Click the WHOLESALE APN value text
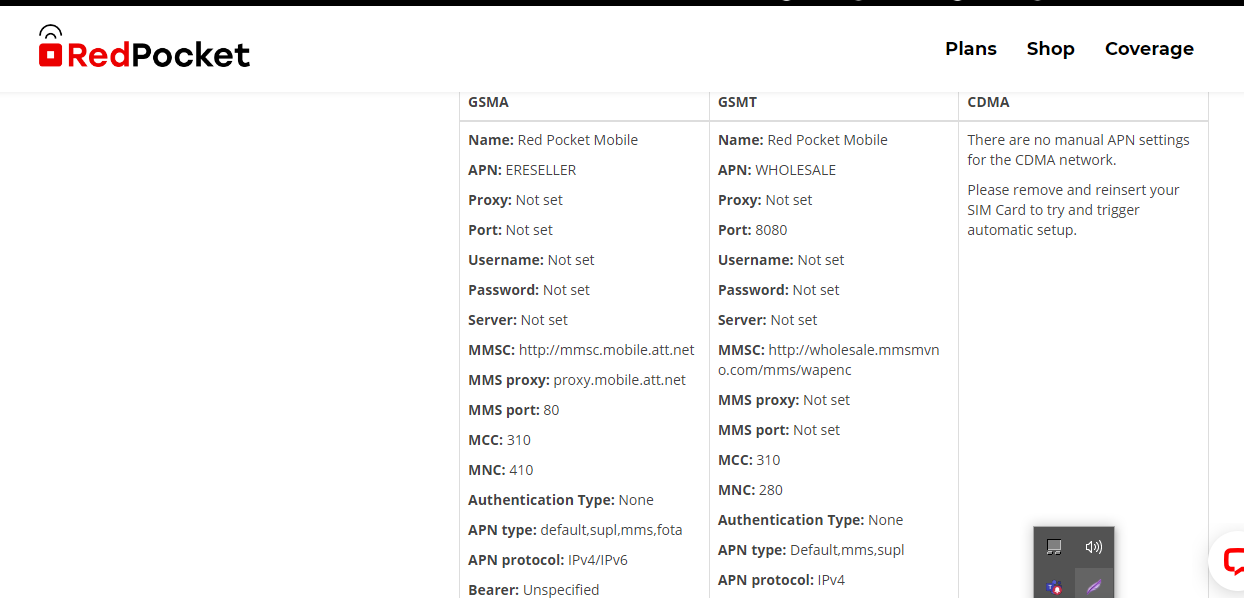This screenshot has height=598, width=1244. (x=791, y=169)
